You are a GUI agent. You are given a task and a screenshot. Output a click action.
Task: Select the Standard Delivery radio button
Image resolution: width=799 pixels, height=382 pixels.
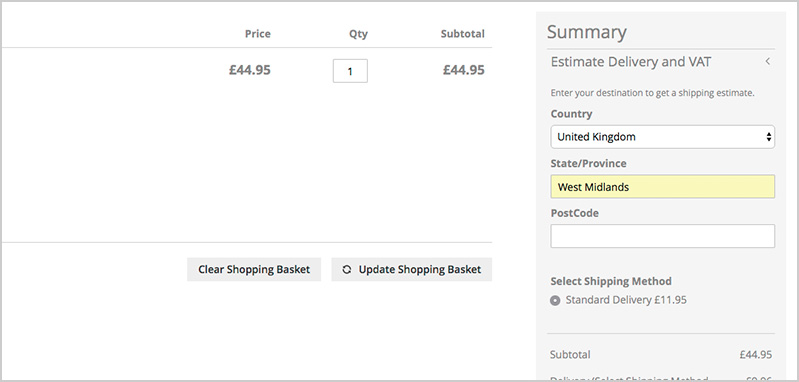click(x=555, y=301)
